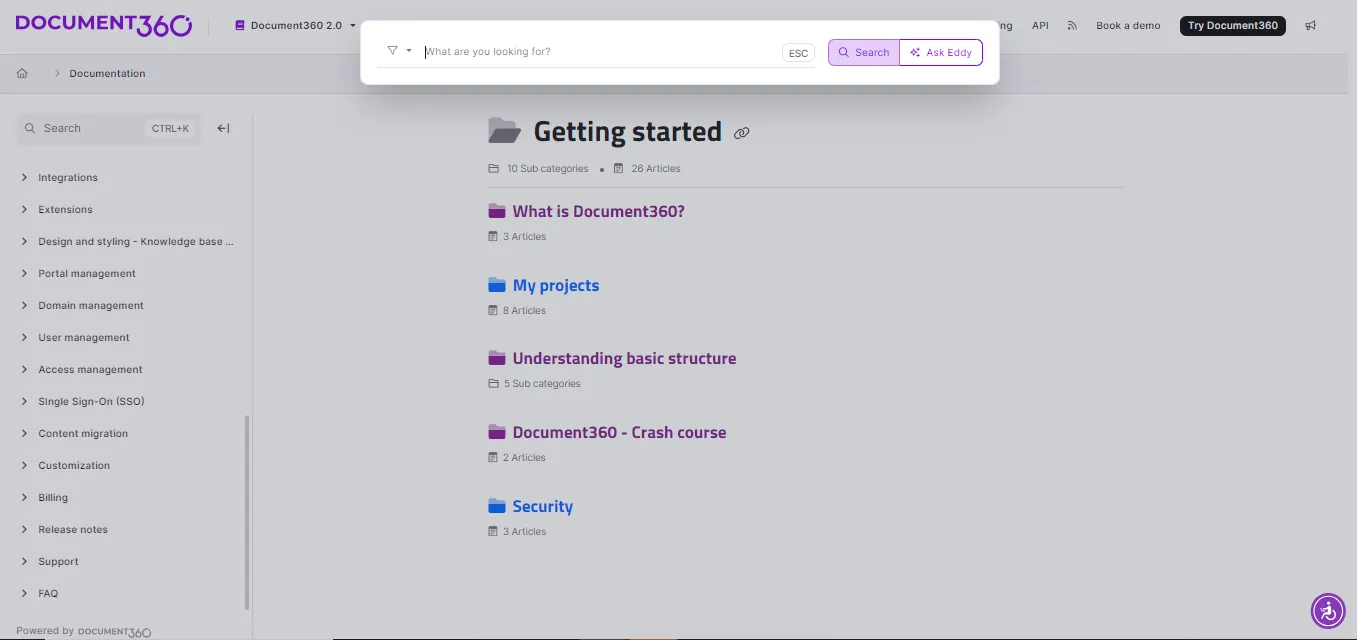Click folder icon beside Understanding basic structure
This screenshot has height=640, width=1357.
[497, 358]
